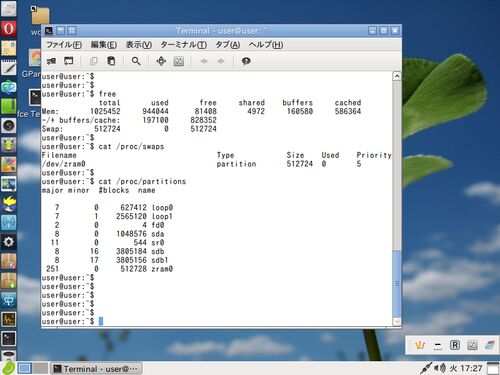The width and height of the screenshot is (500, 375).
Task: Click the 'cat /proc/partitions' command text
Action: click(142, 182)
